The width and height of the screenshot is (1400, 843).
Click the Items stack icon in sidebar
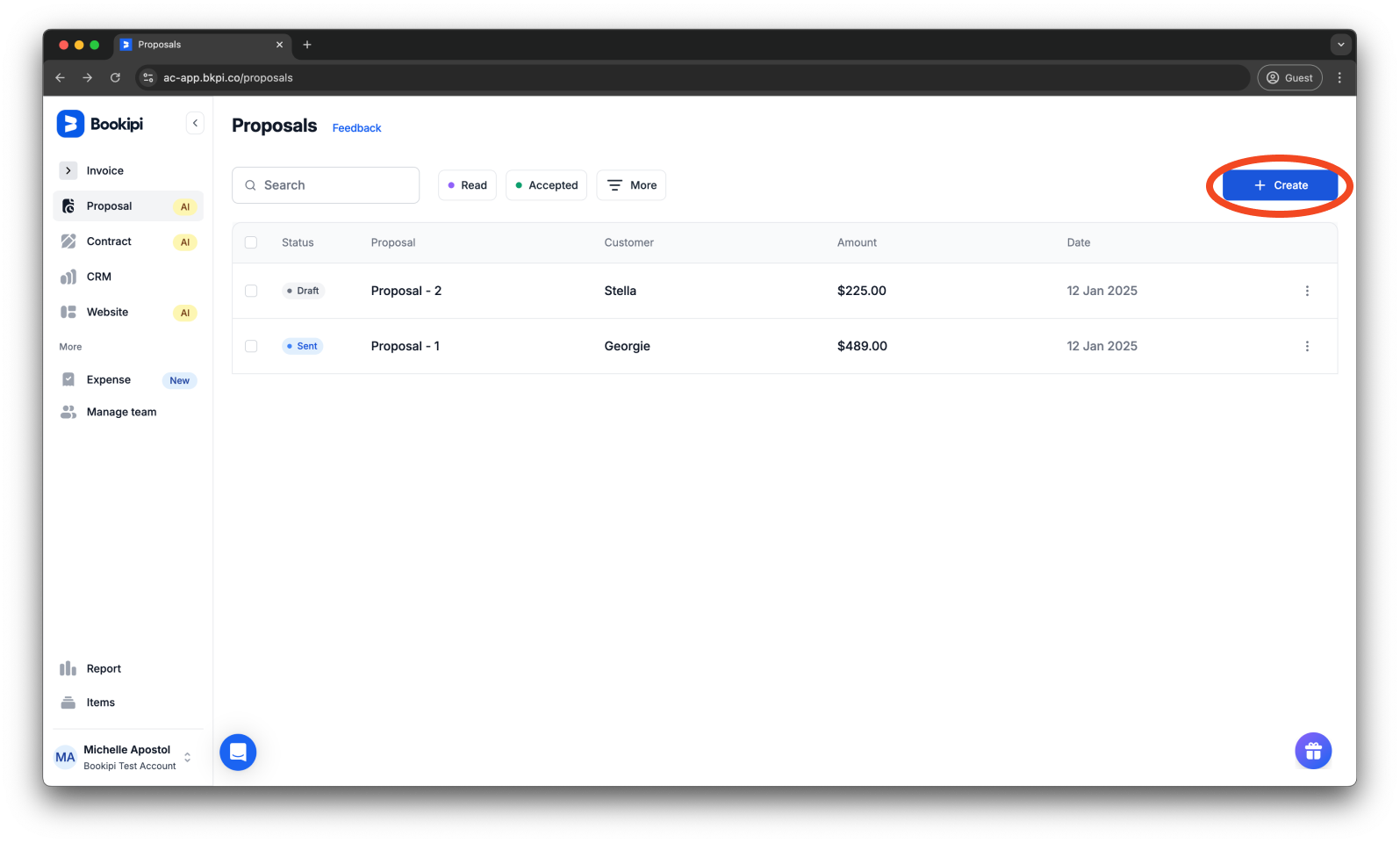tap(68, 702)
